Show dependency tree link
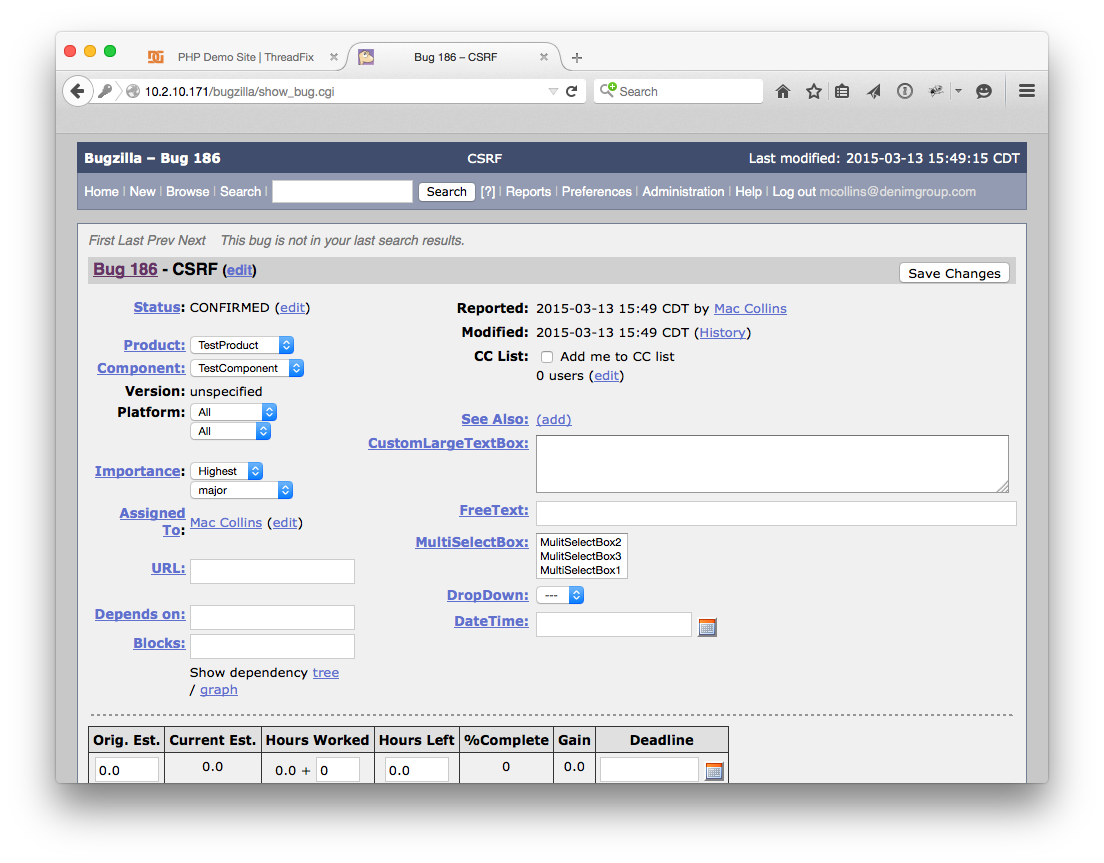The width and height of the screenshot is (1104, 863). click(x=325, y=673)
